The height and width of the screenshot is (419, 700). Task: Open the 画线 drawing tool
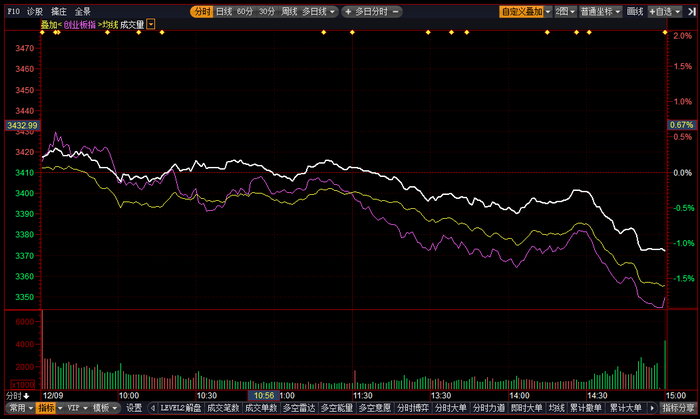(634, 12)
